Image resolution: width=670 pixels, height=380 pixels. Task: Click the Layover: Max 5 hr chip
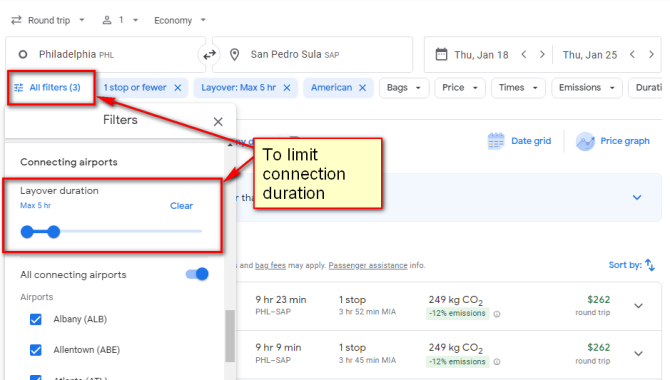pos(238,88)
